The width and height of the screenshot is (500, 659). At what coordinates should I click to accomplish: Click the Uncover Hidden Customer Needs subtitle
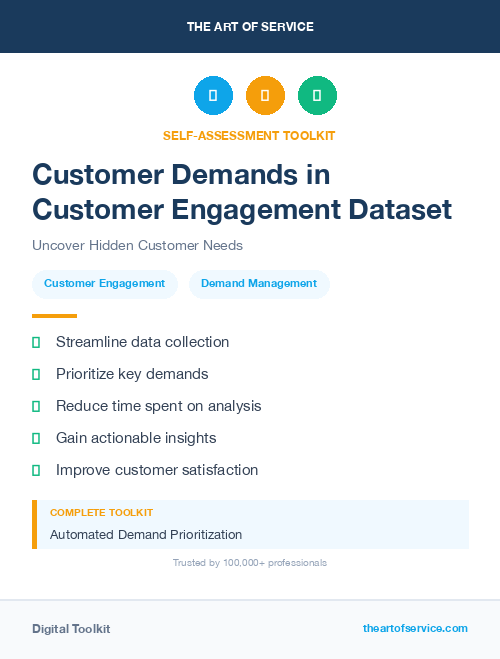(137, 245)
